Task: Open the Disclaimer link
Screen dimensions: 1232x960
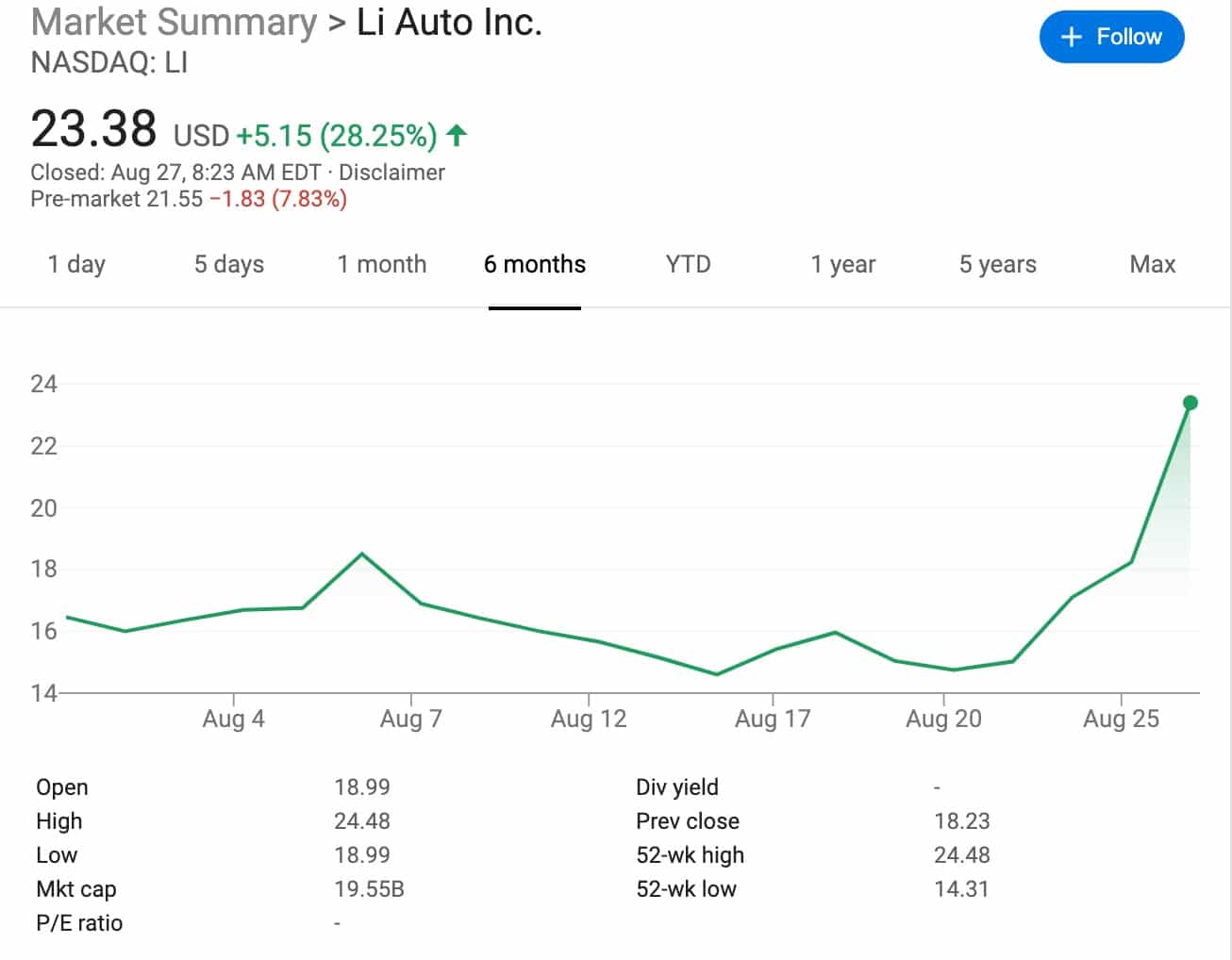Action: (393, 172)
